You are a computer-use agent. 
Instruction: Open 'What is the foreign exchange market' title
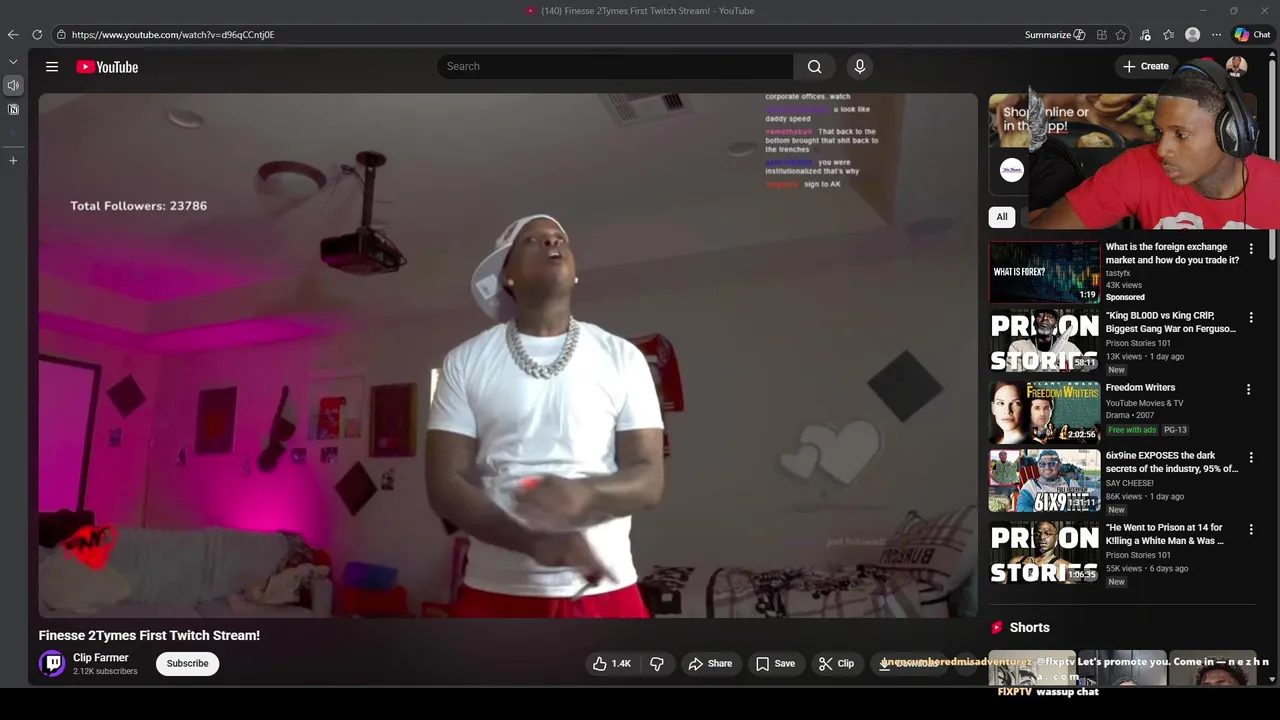point(1172,254)
